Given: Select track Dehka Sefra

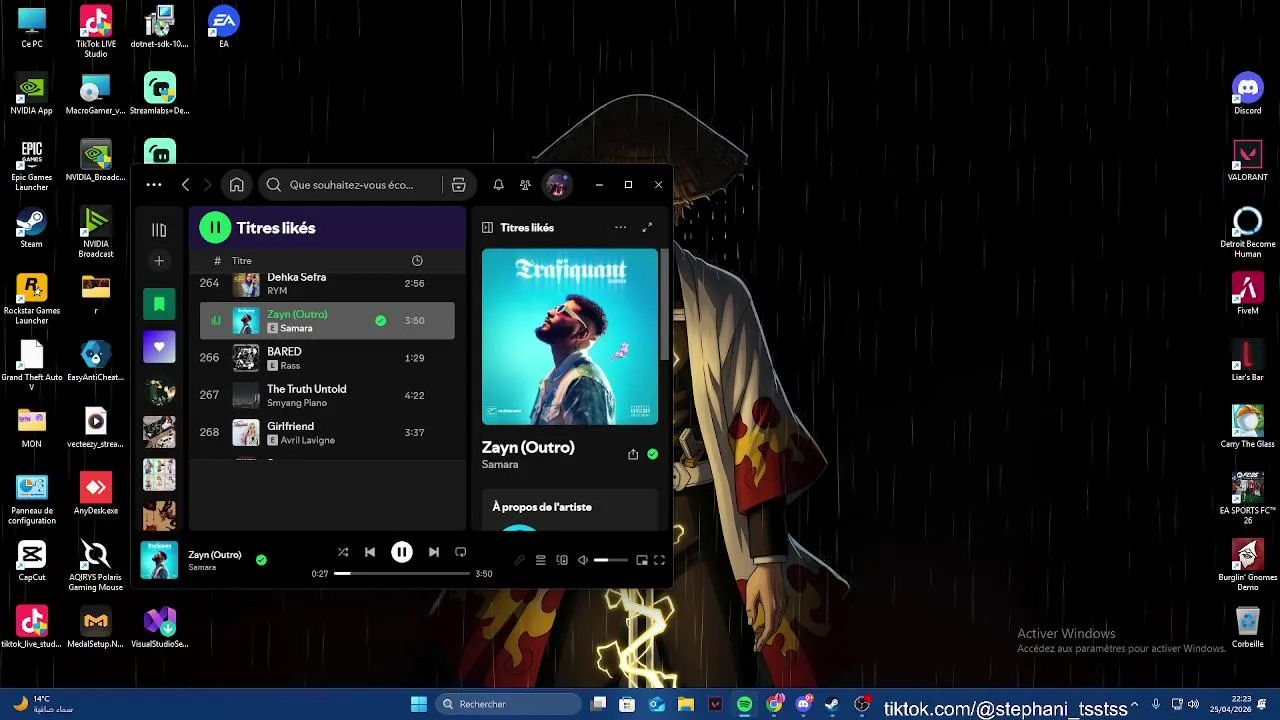Looking at the screenshot, I should pos(327,284).
